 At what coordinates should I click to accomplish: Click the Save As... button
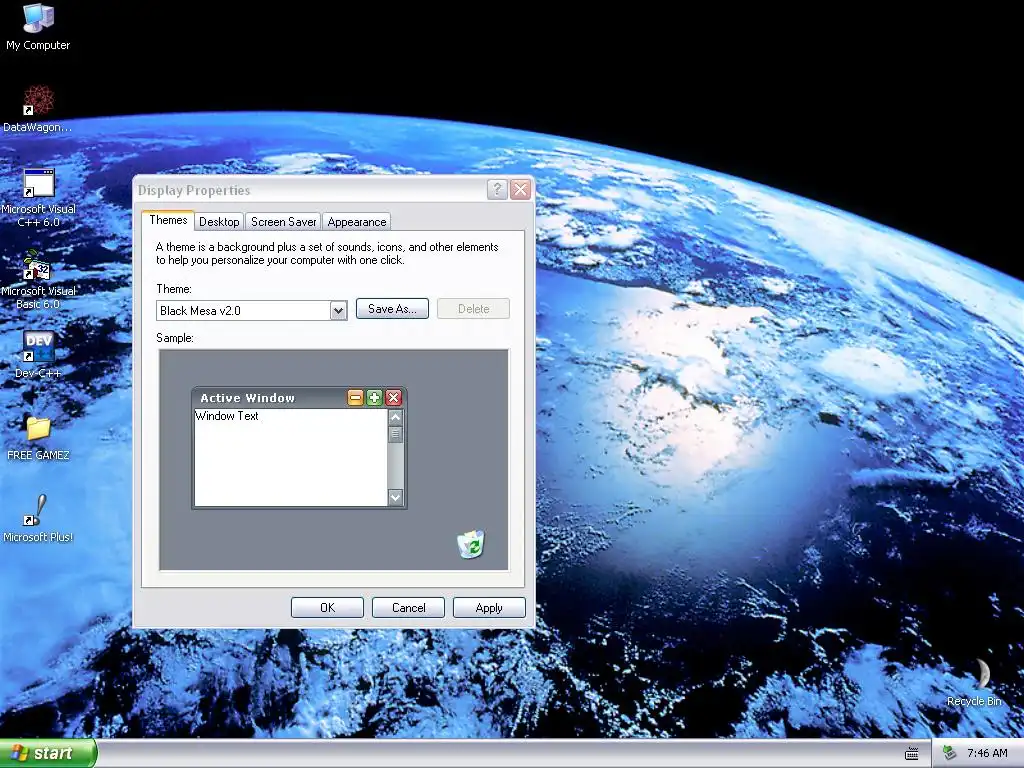click(x=392, y=309)
